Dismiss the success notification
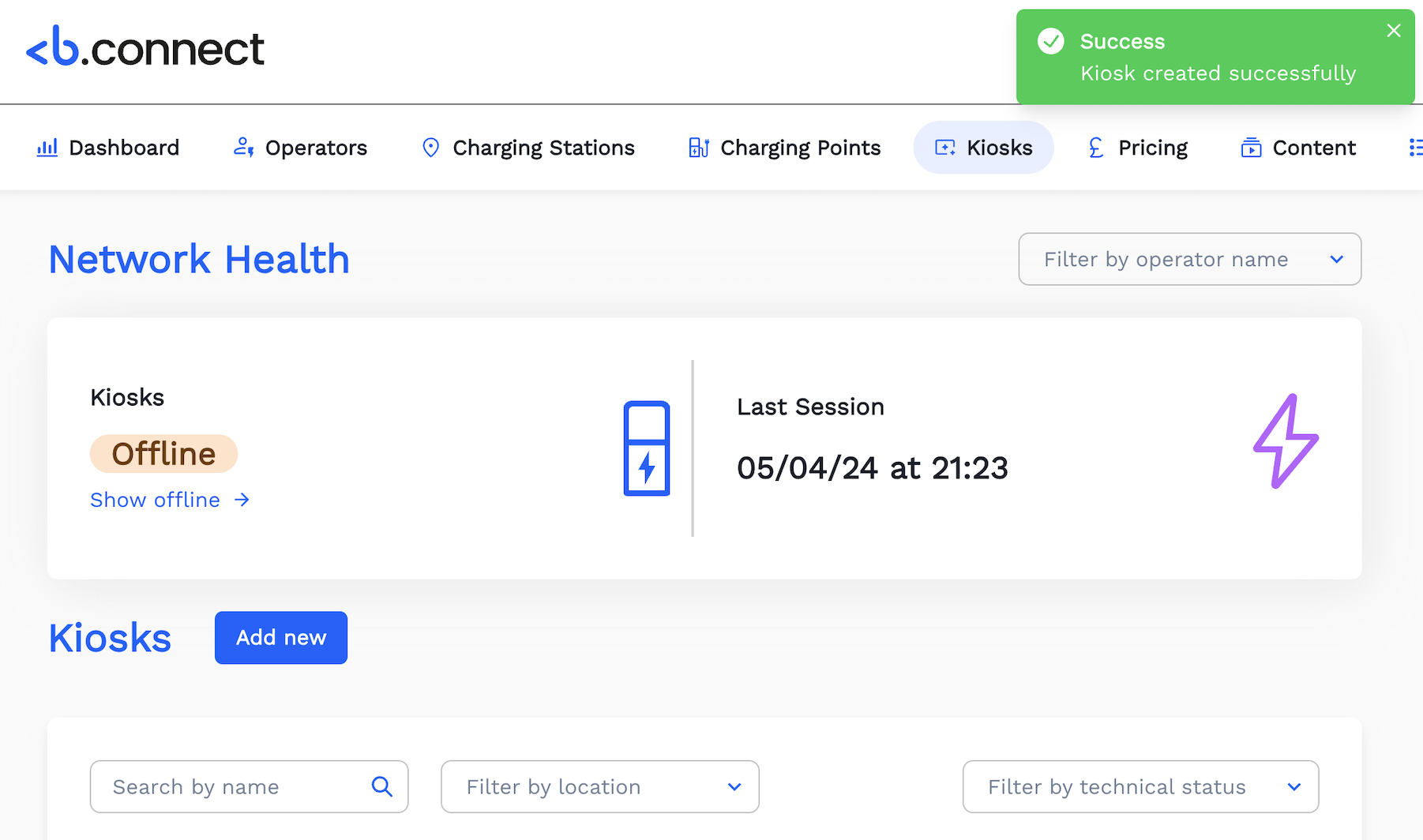Screen dimensions: 1423x840 pyautogui.click(x=1393, y=31)
